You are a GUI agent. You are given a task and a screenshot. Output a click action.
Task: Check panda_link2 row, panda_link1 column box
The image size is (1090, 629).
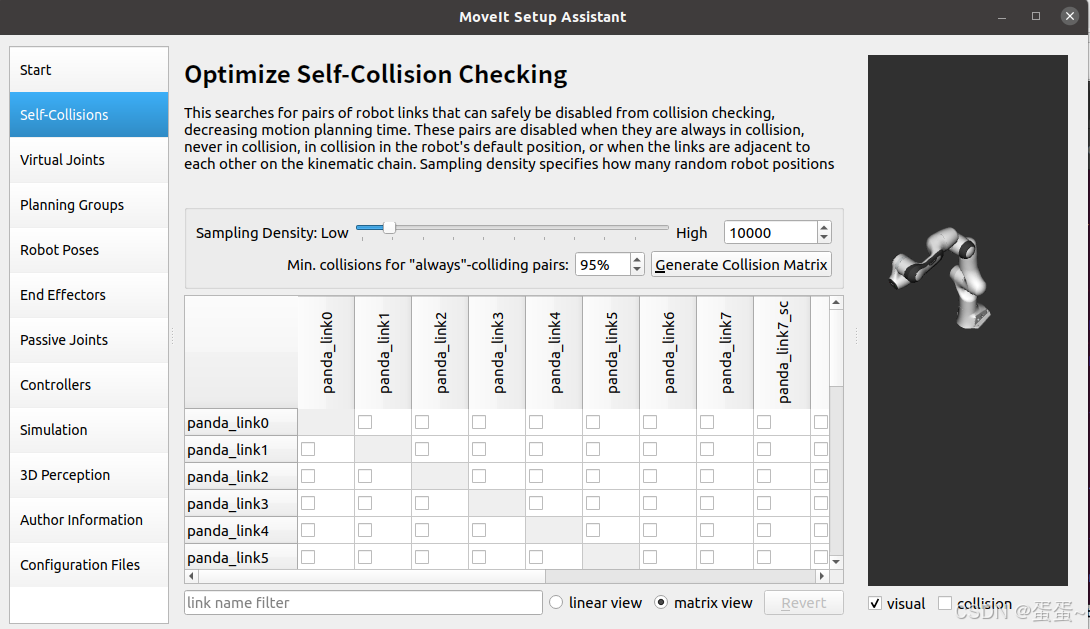pyautogui.click(x=365, y=476)
